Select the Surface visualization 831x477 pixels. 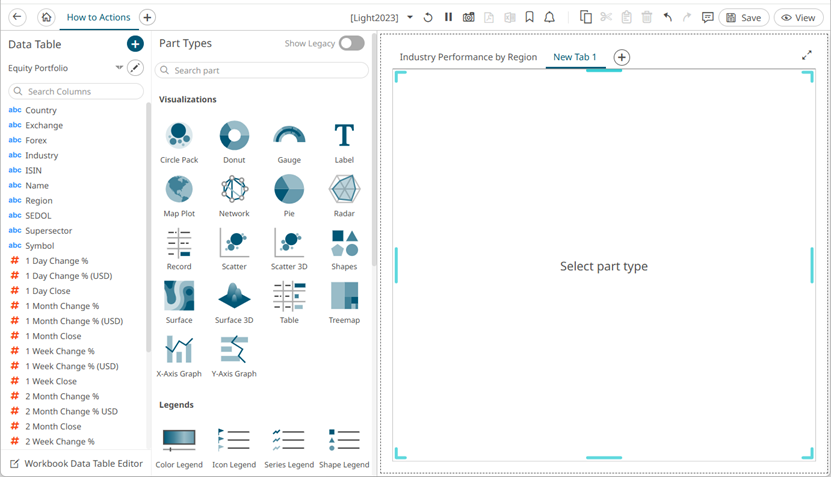179,303
